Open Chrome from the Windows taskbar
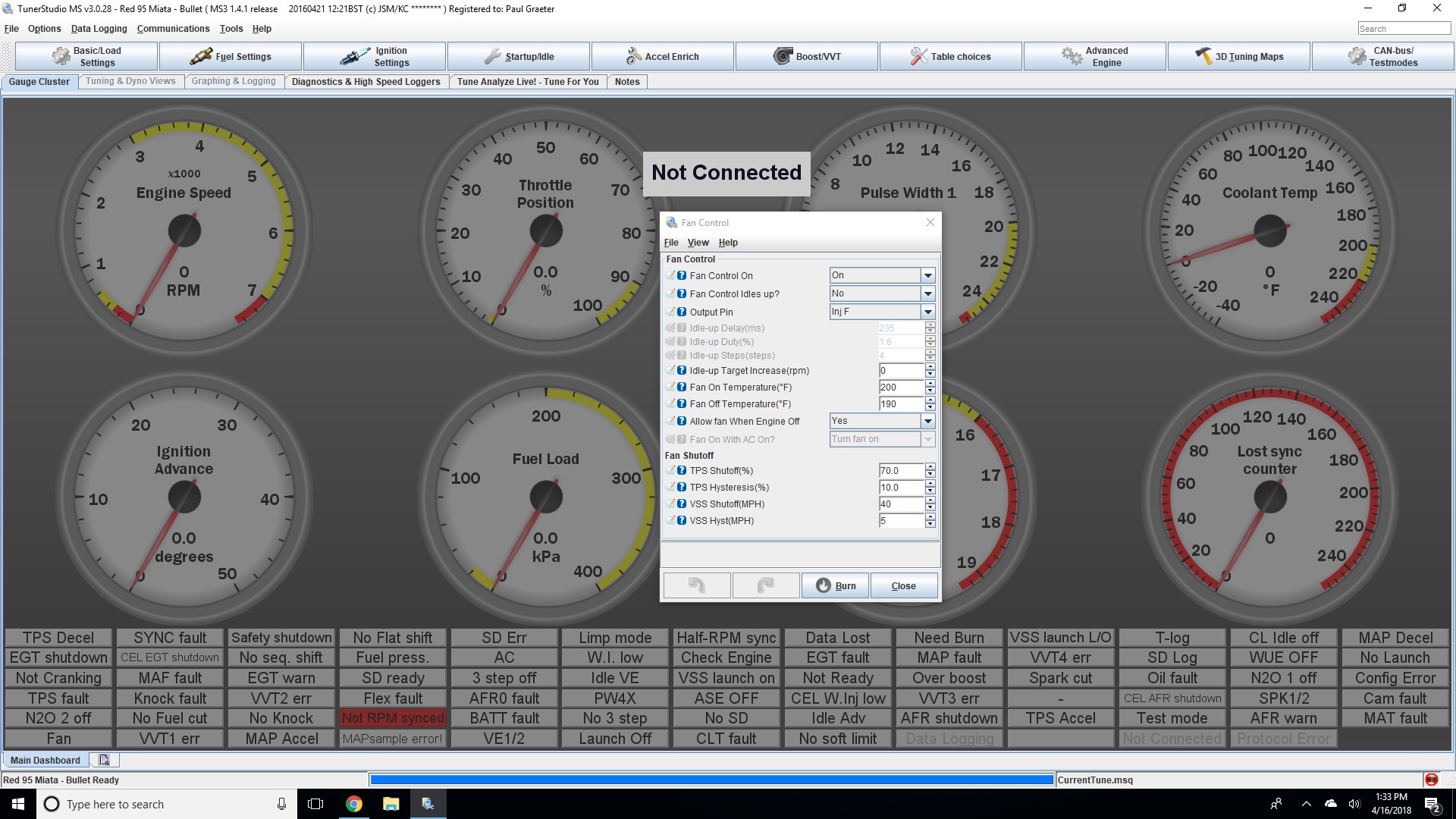 (354, 804)
